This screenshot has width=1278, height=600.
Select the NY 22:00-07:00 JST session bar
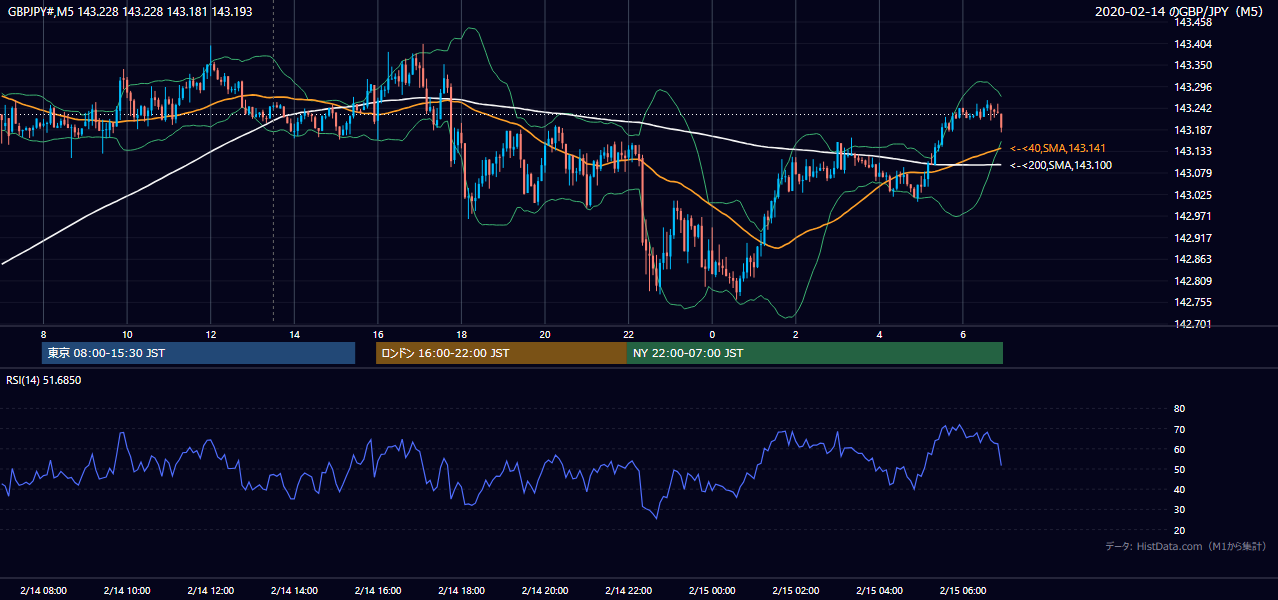point(814,353)
